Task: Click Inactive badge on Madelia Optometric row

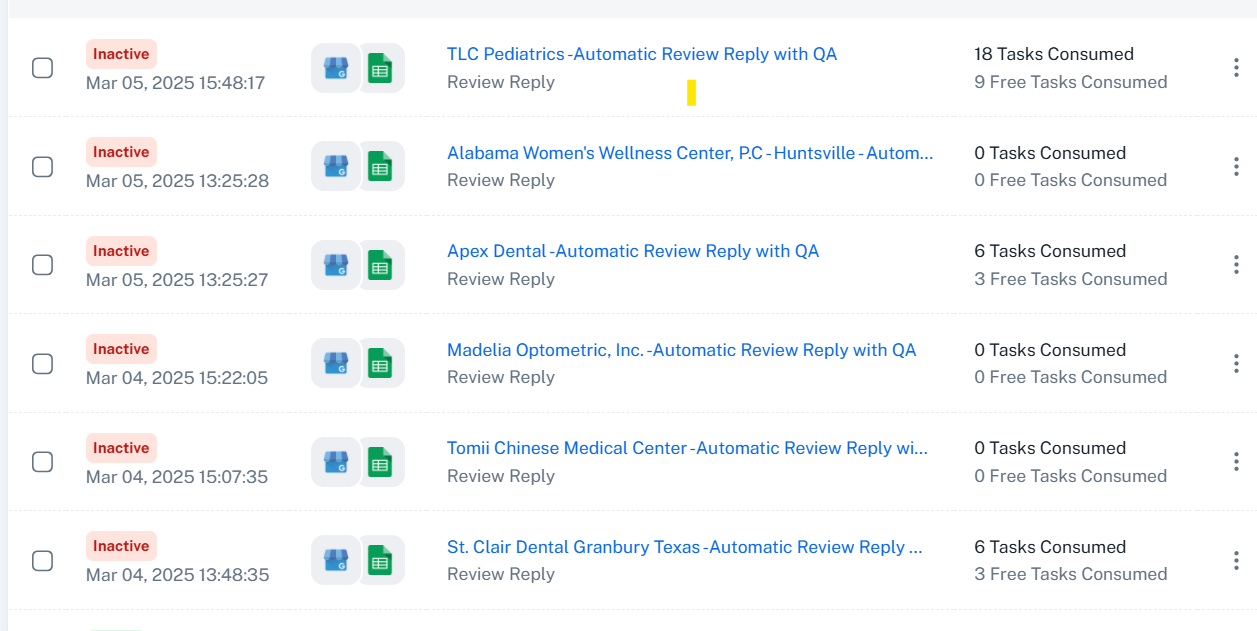Action: (x=121, y=349)
